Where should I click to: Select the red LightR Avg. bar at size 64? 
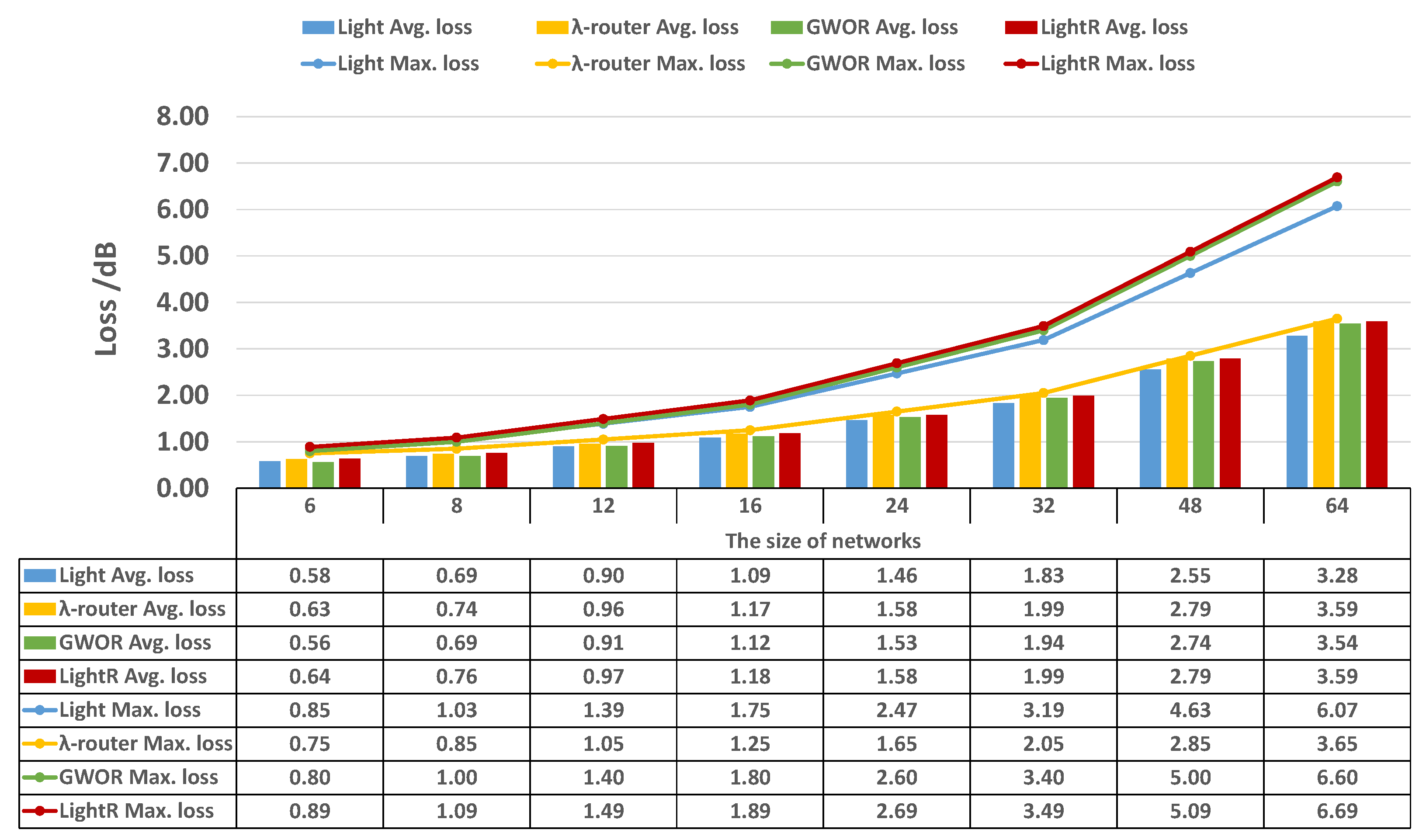click(x=1376, y=405)
